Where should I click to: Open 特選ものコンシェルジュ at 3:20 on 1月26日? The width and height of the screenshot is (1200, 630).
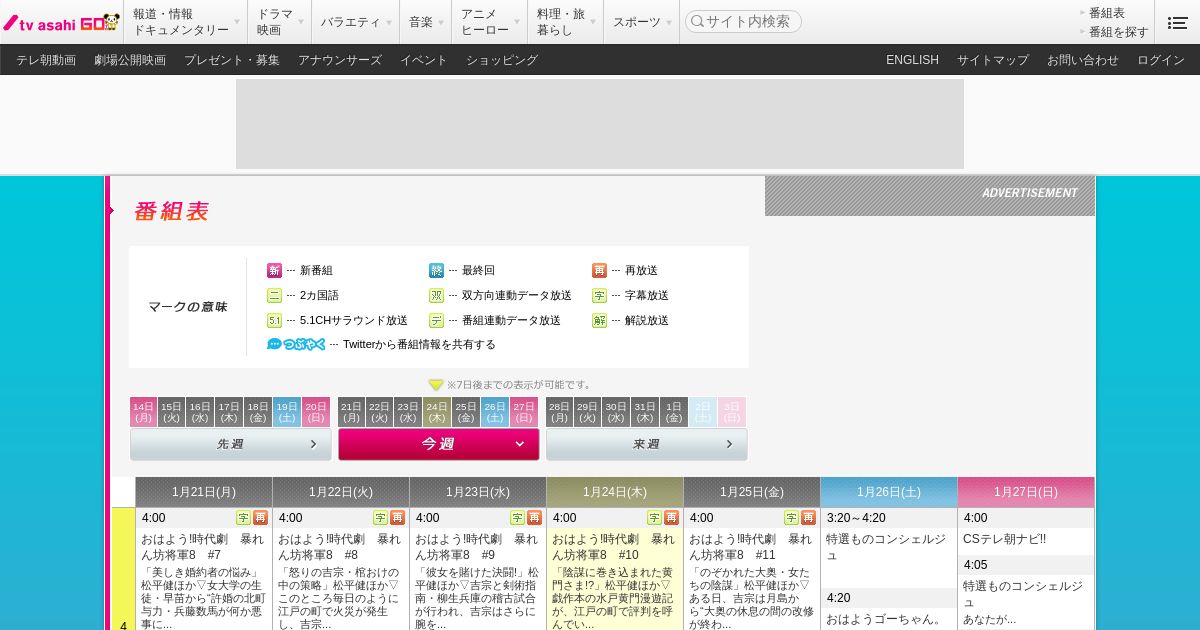click(886, 547)
